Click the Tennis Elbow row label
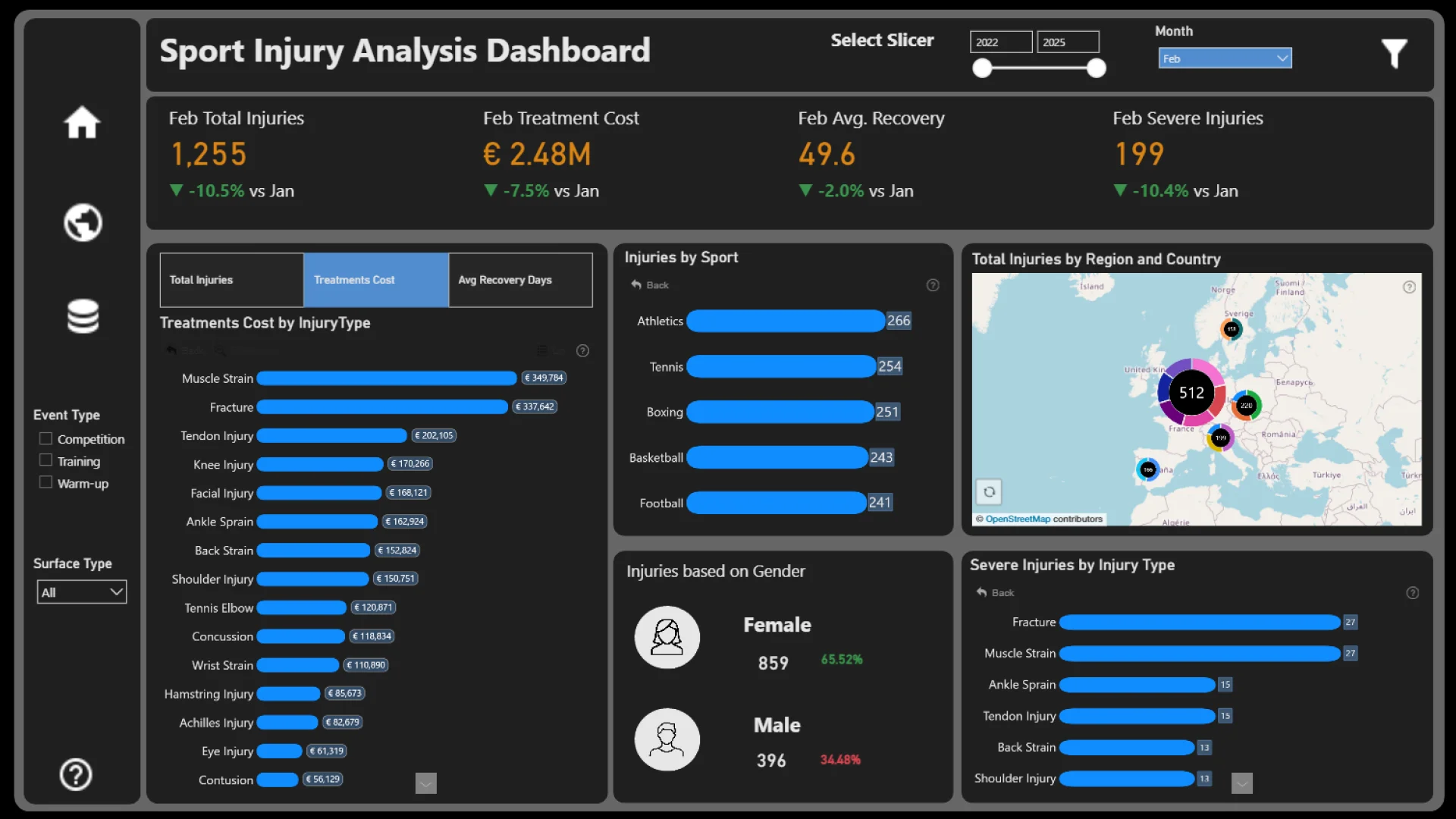1456x819 pixels. tap(218, 608)
